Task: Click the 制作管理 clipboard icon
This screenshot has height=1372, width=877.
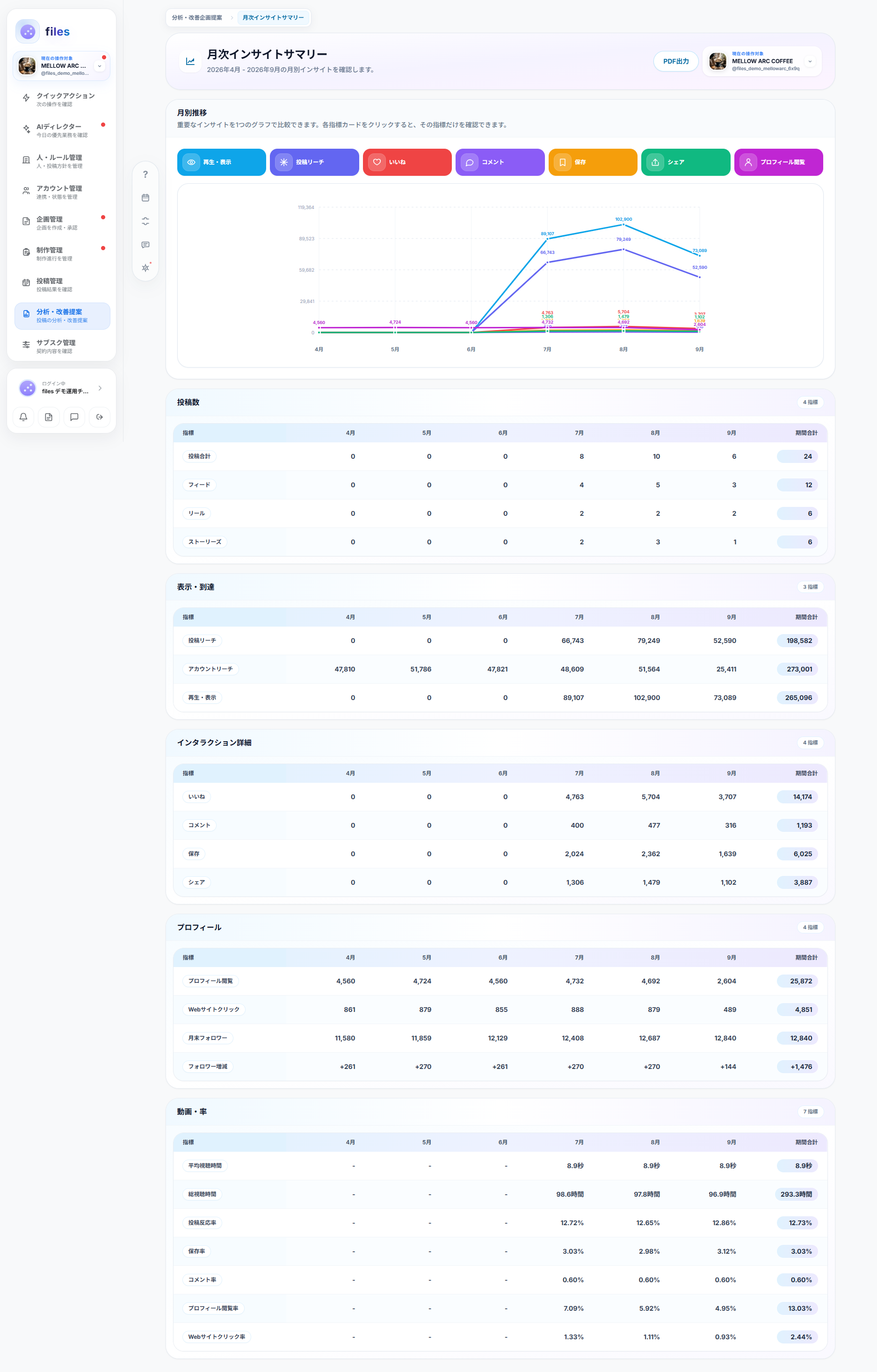Action: (x=26, y=253)
